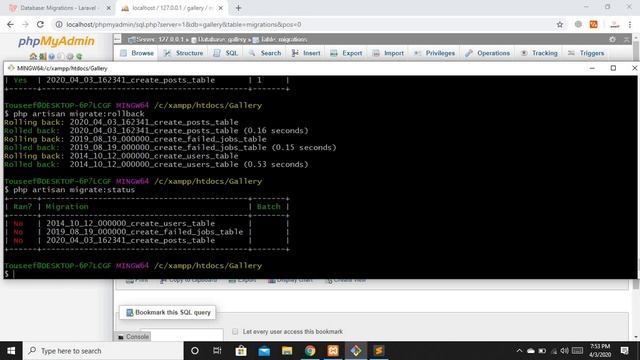Image resolution: width=640 pixels, height=360 pixels.
Task: Click the green reload navigation icon
Action: click(79, 56)
